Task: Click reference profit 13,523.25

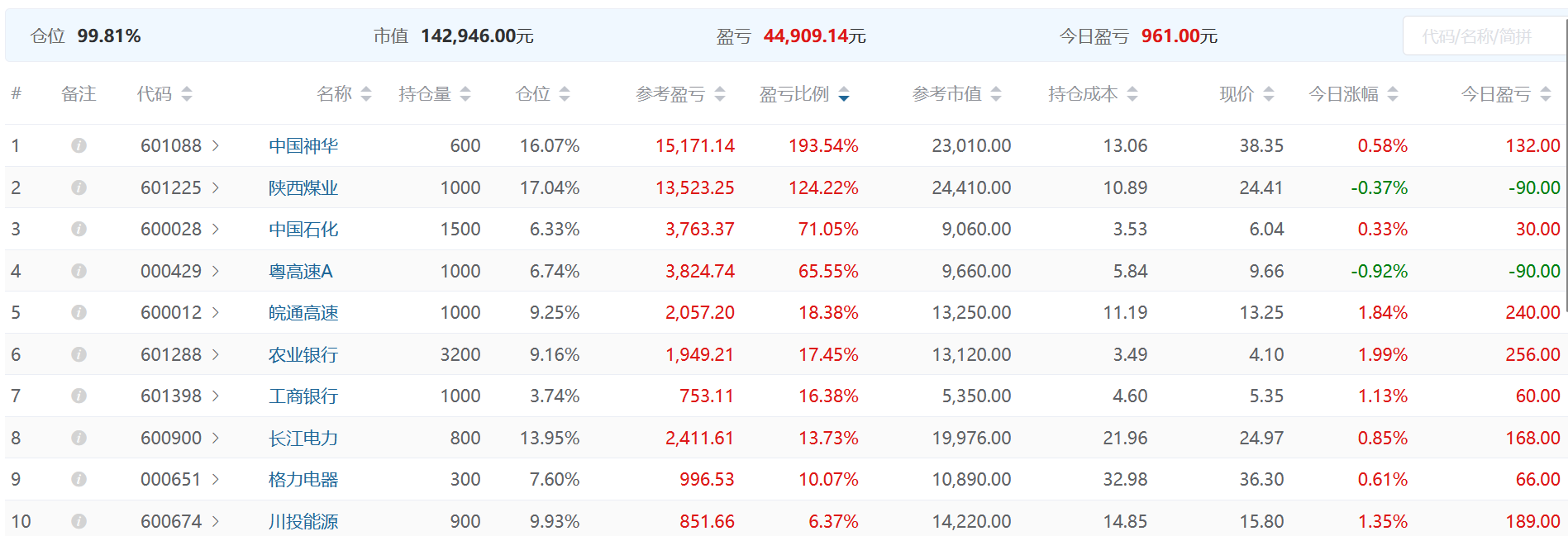Action: (x=695, y=187)
